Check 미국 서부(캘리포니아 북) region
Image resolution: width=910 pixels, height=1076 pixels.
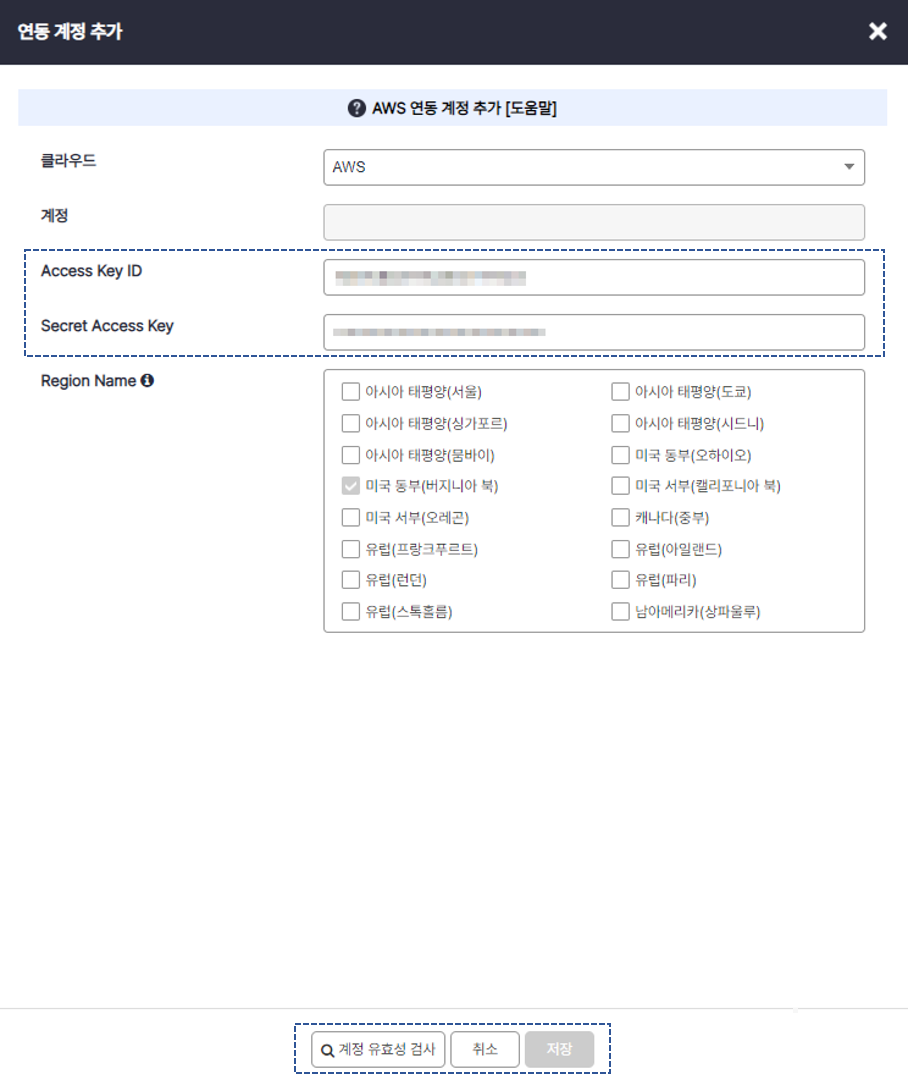620,486
